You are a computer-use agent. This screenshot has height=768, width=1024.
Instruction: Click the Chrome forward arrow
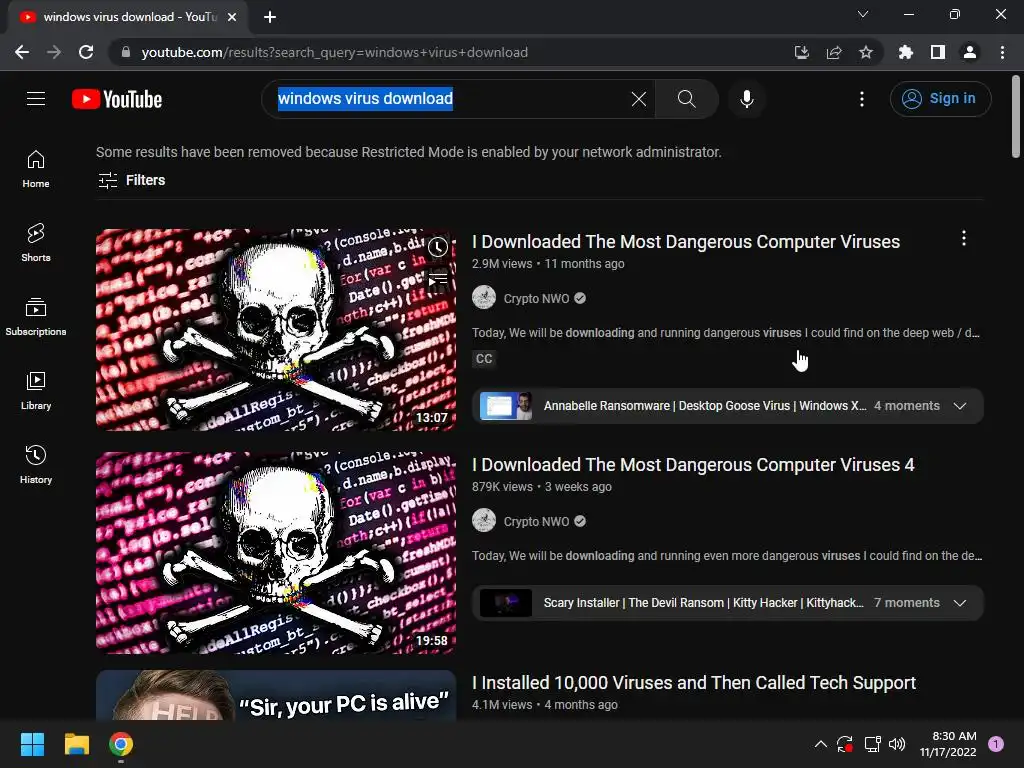[x=54, y=52]
